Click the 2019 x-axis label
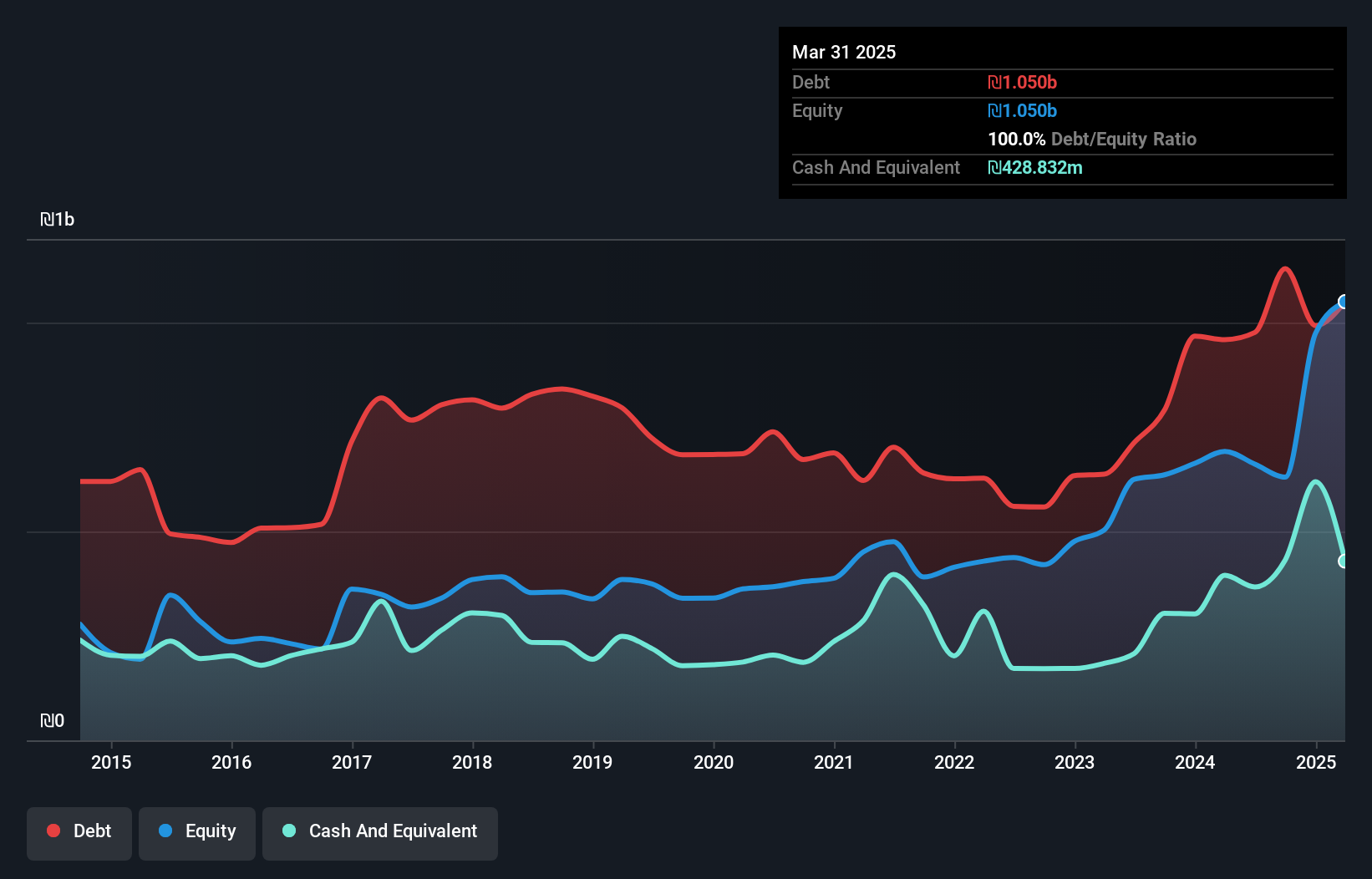The height and width of the screenshot is (879, 1372). (592, 762)
